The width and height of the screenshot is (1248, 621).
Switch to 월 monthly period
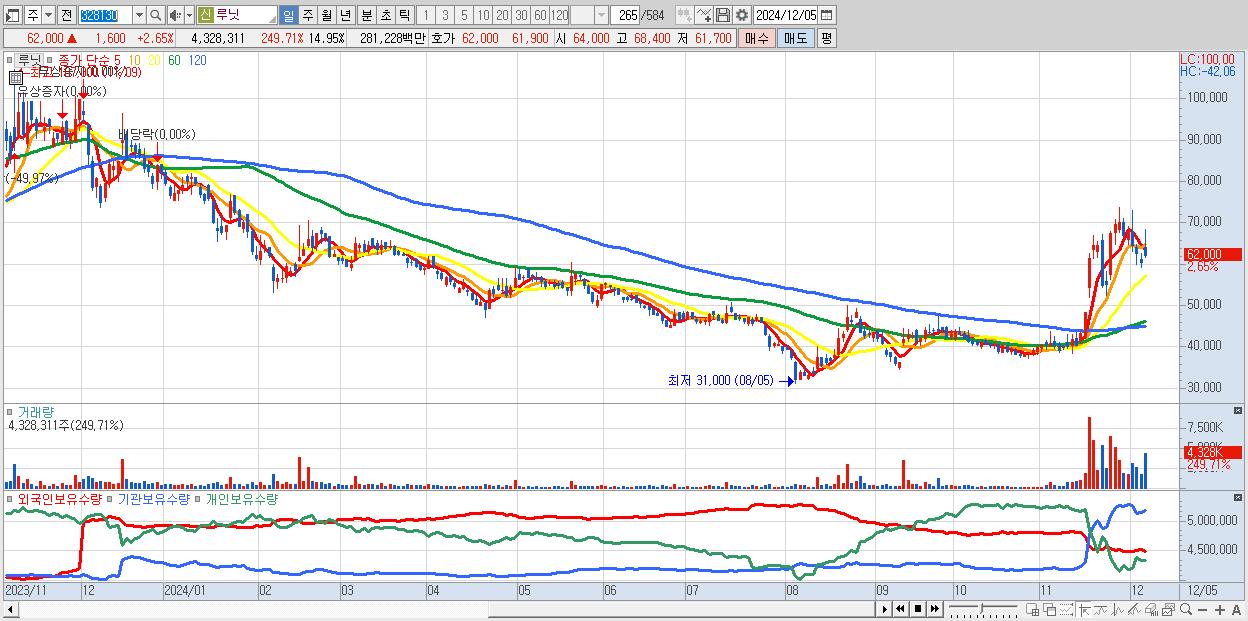(326, 15)
